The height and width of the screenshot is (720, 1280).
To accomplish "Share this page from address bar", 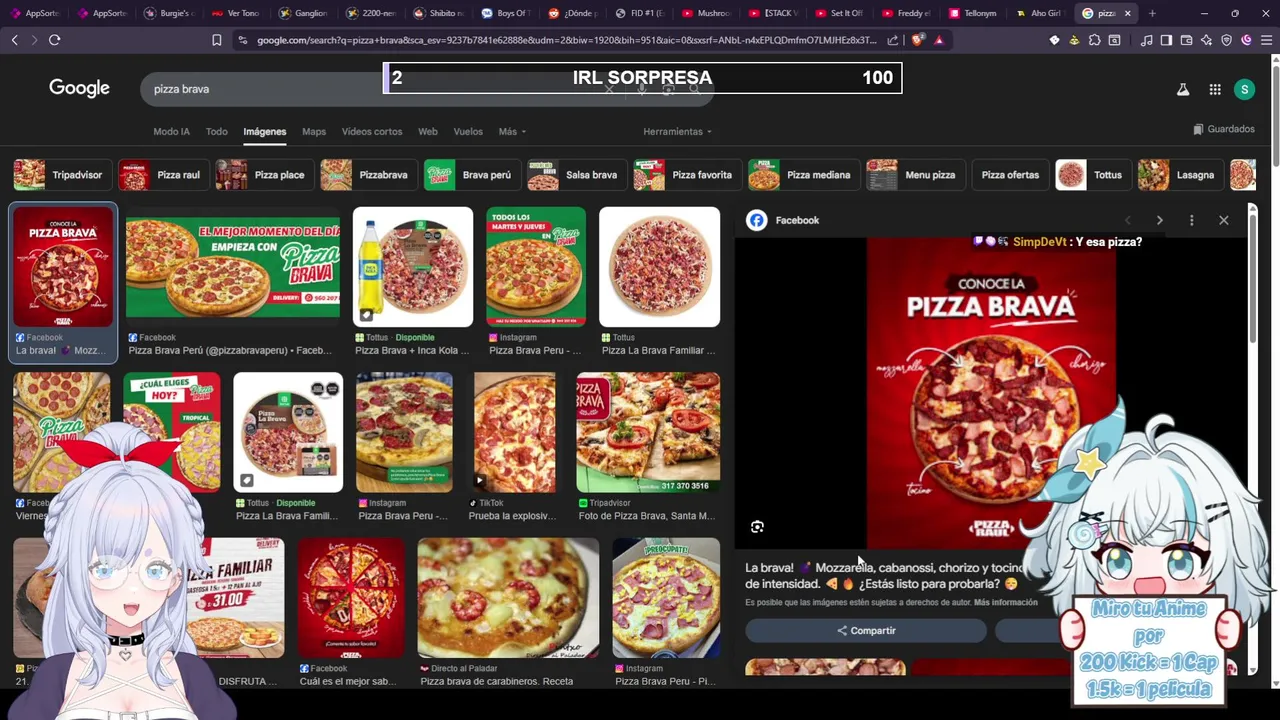I will (892, 40).
